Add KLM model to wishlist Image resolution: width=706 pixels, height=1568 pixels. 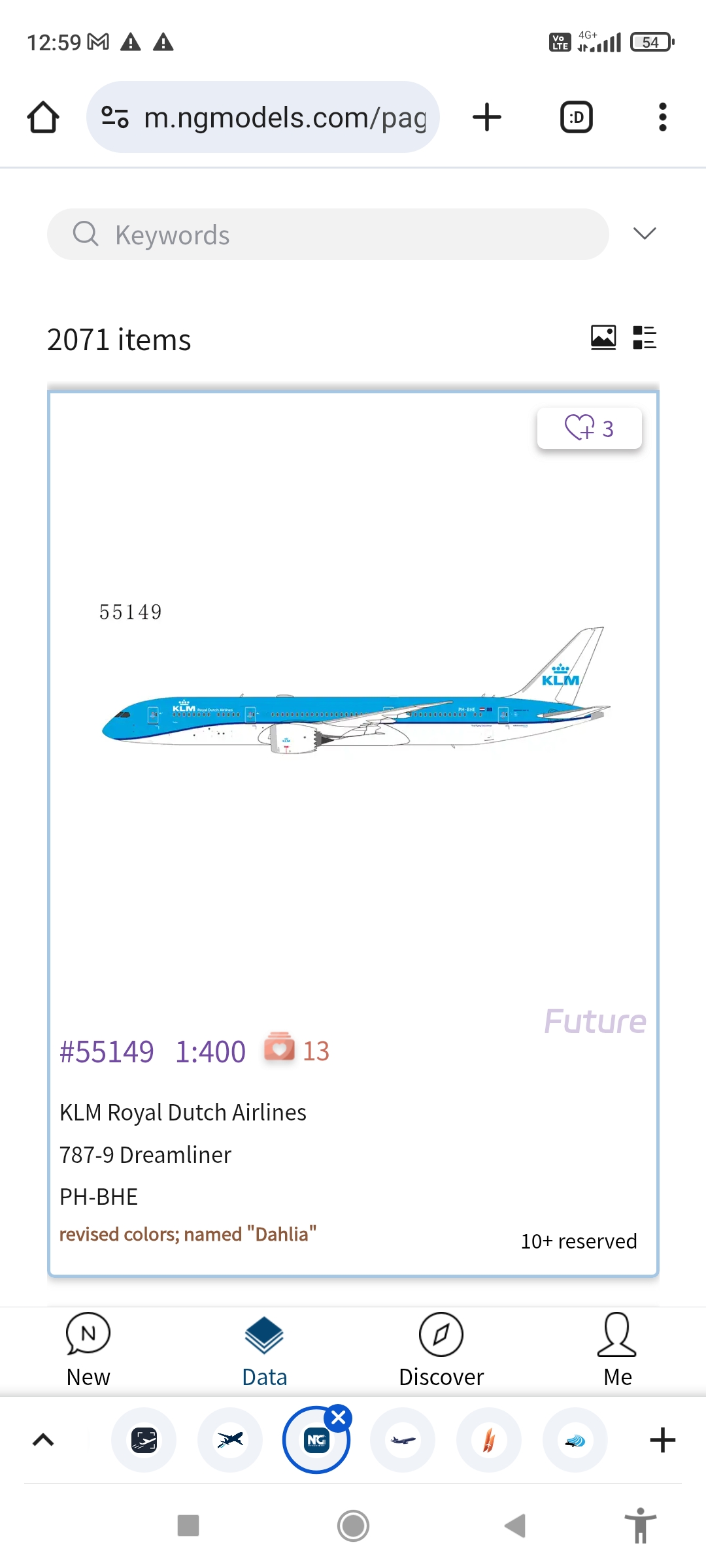(x=589, y=429)
